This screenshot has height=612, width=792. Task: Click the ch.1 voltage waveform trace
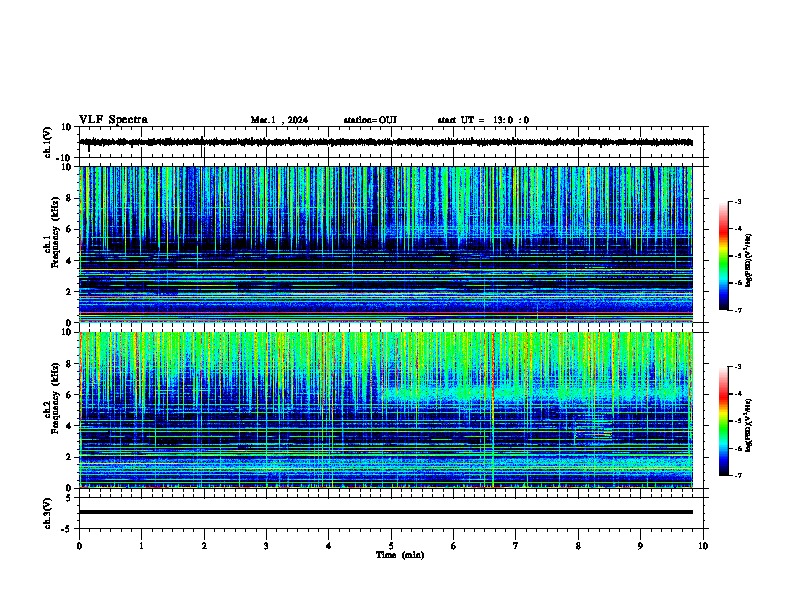(386, 142)
